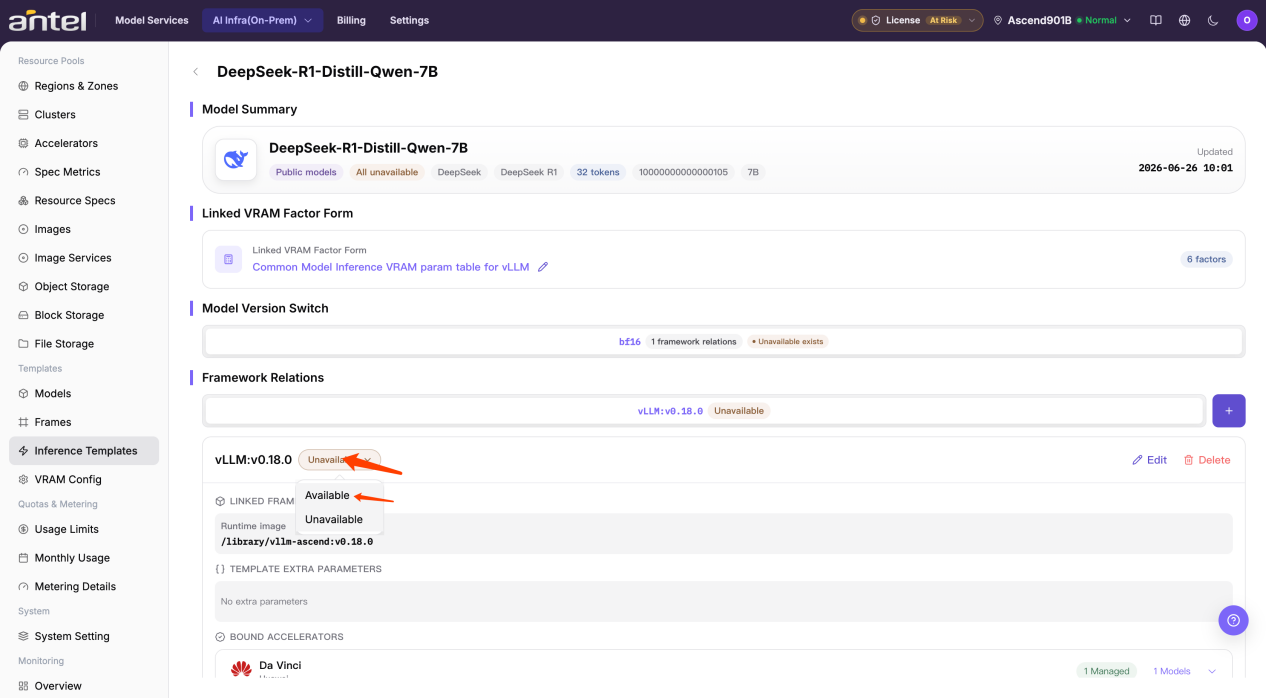Screen dimensions: 1266x698
Task: Delete the vLLM:v0.18.0 relation
Action: (1207, 460)
